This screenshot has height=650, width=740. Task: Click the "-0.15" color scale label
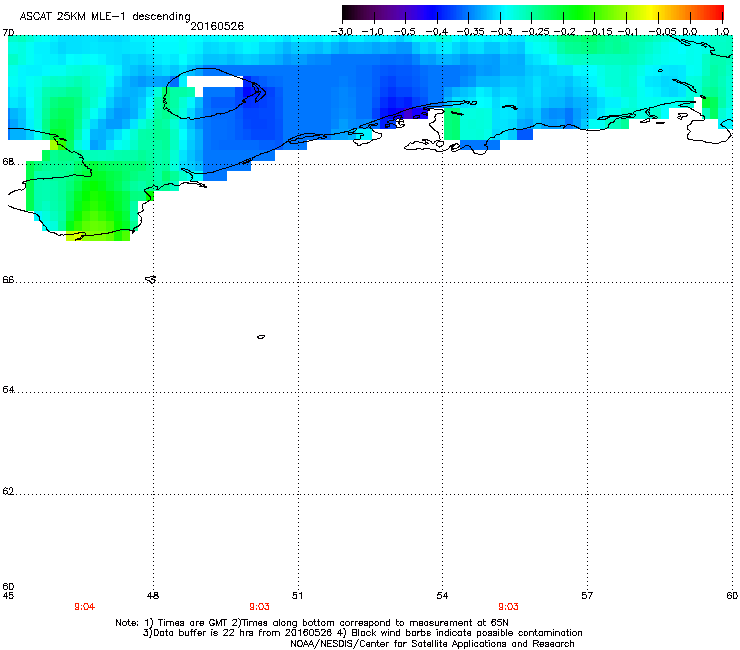click(598, 32)
